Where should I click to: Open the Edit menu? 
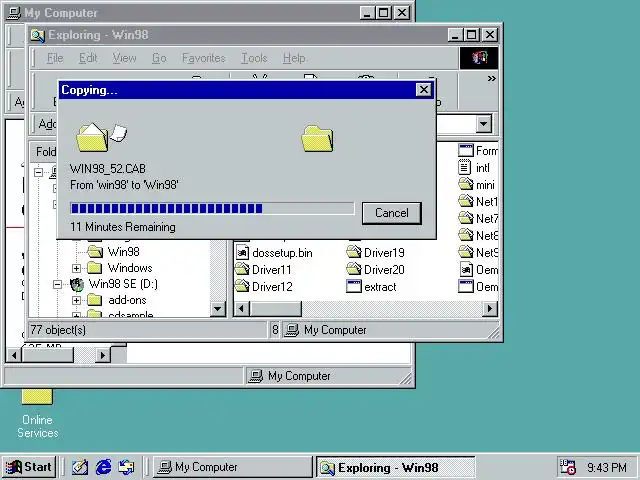pyautogui.click(x=88, y=58)
